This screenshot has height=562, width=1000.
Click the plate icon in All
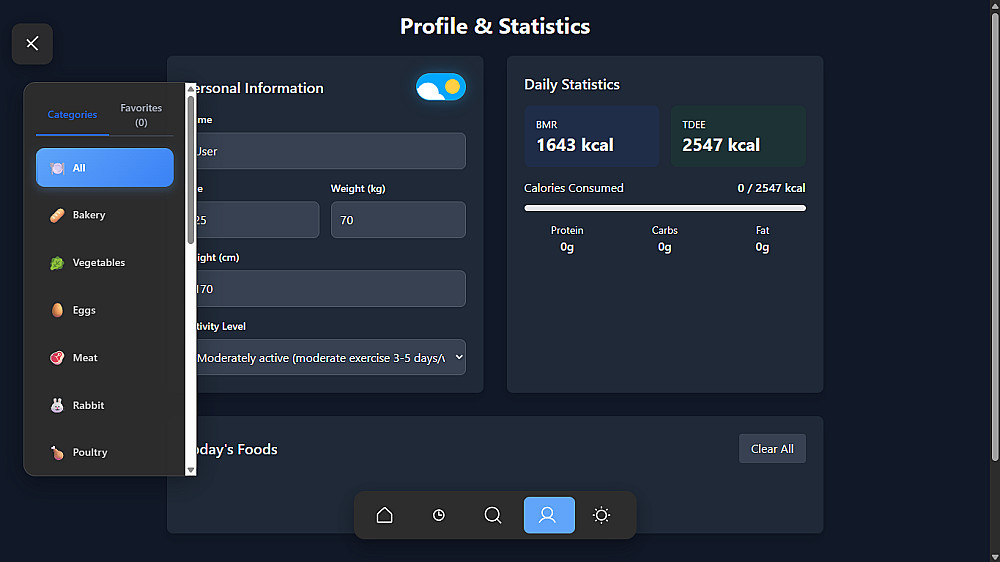[57, 168]
